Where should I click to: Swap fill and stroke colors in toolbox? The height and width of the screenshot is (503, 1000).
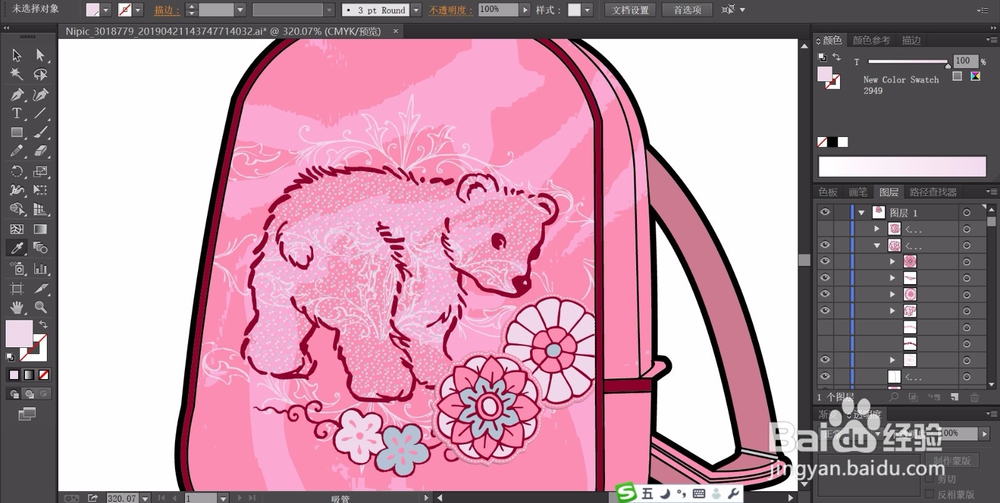click(43, 325)
